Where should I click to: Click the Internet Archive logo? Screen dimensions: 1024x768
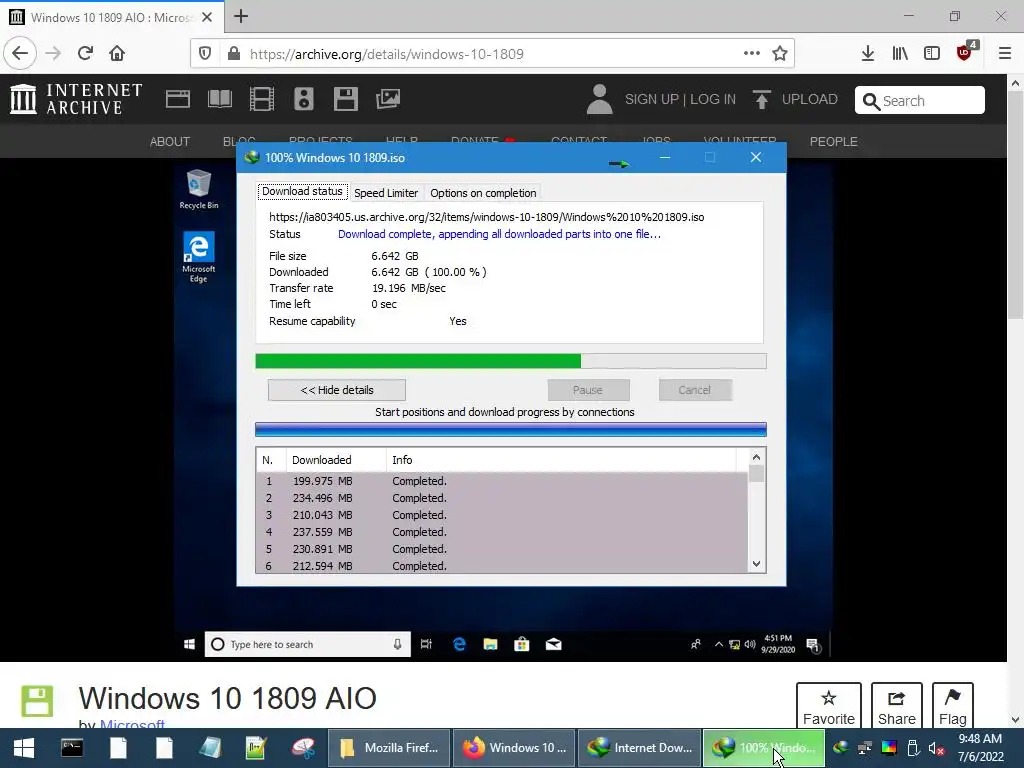[76, 99]
